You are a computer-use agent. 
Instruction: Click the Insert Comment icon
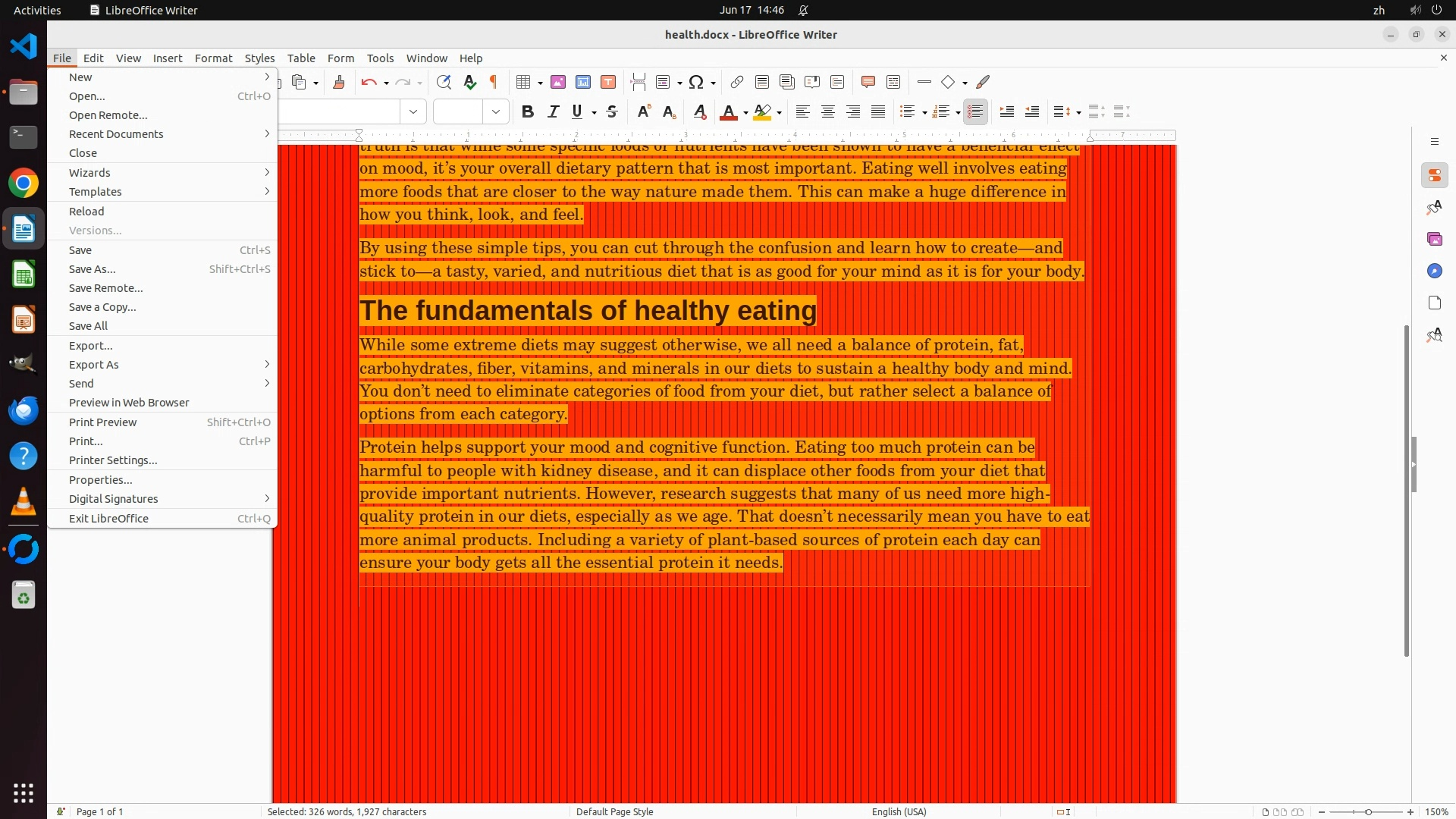pos(868,82)
